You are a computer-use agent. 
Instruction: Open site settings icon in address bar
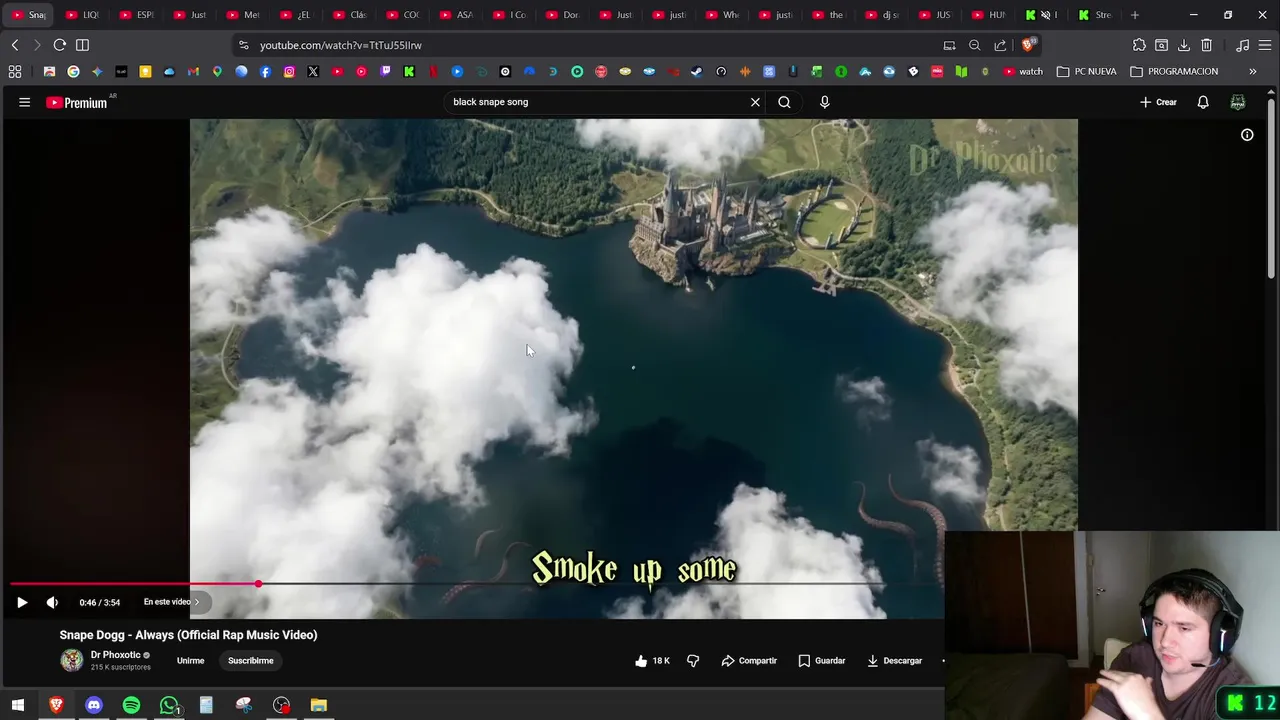click(243, 45)
